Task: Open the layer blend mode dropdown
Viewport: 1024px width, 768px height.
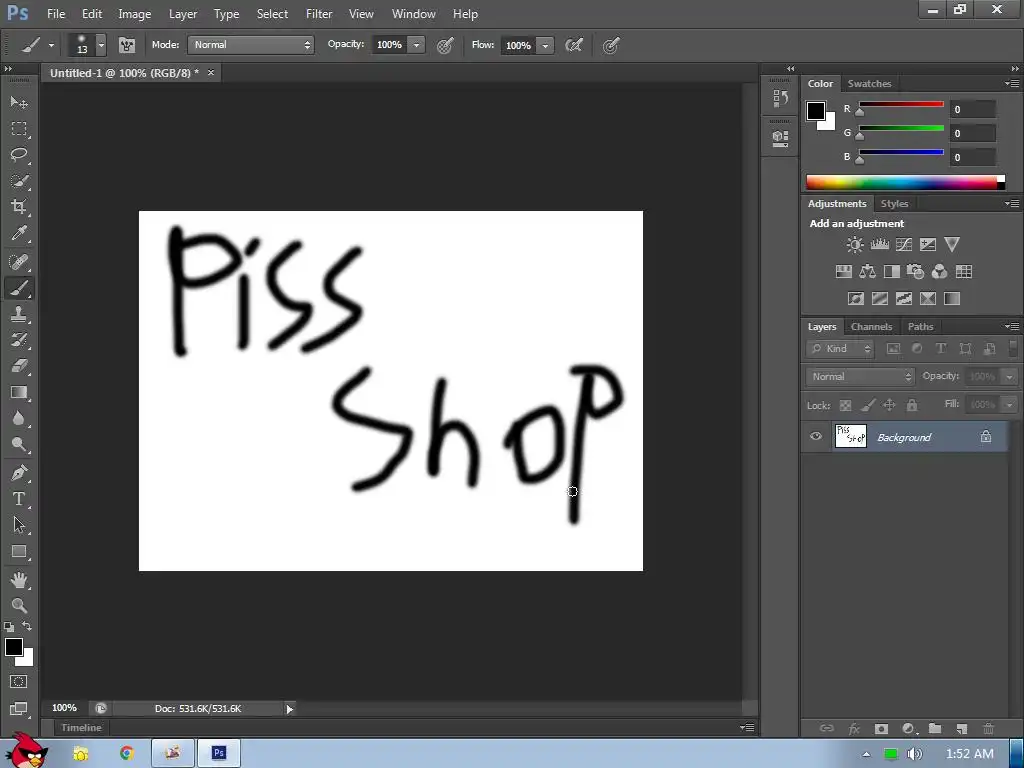Action: coord(859,377)
